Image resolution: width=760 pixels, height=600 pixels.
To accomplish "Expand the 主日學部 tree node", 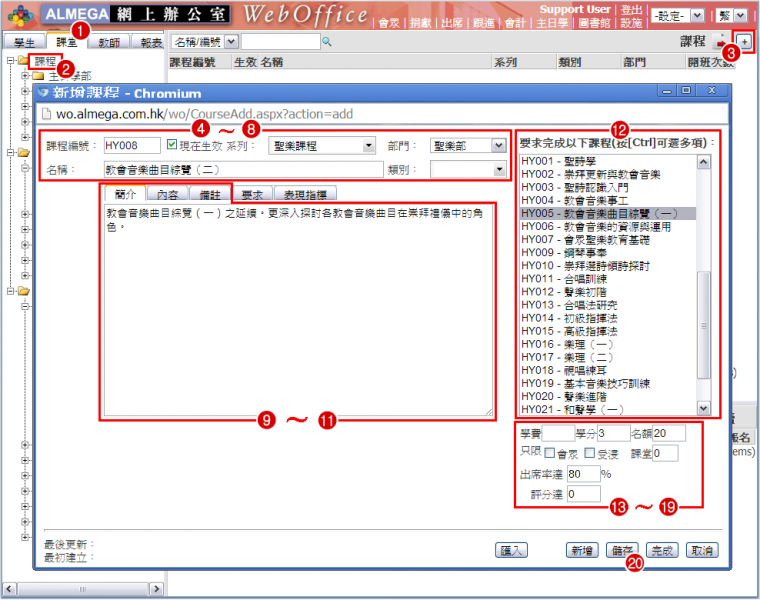I will (25, 76).
